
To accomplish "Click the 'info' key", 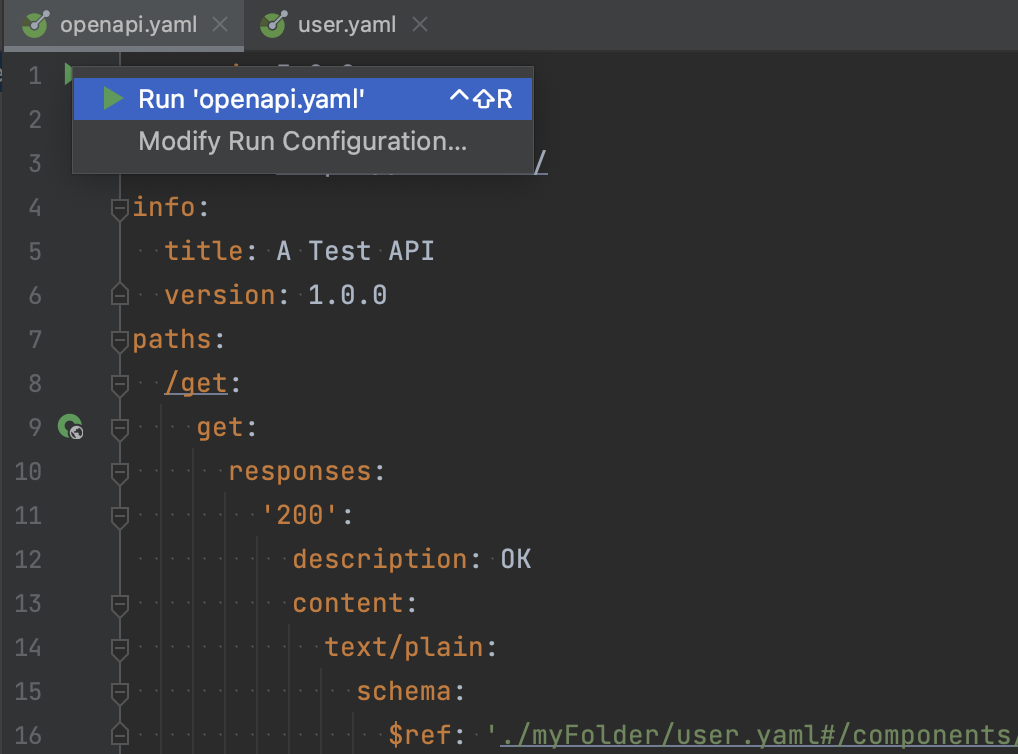I will pos(164,207).
